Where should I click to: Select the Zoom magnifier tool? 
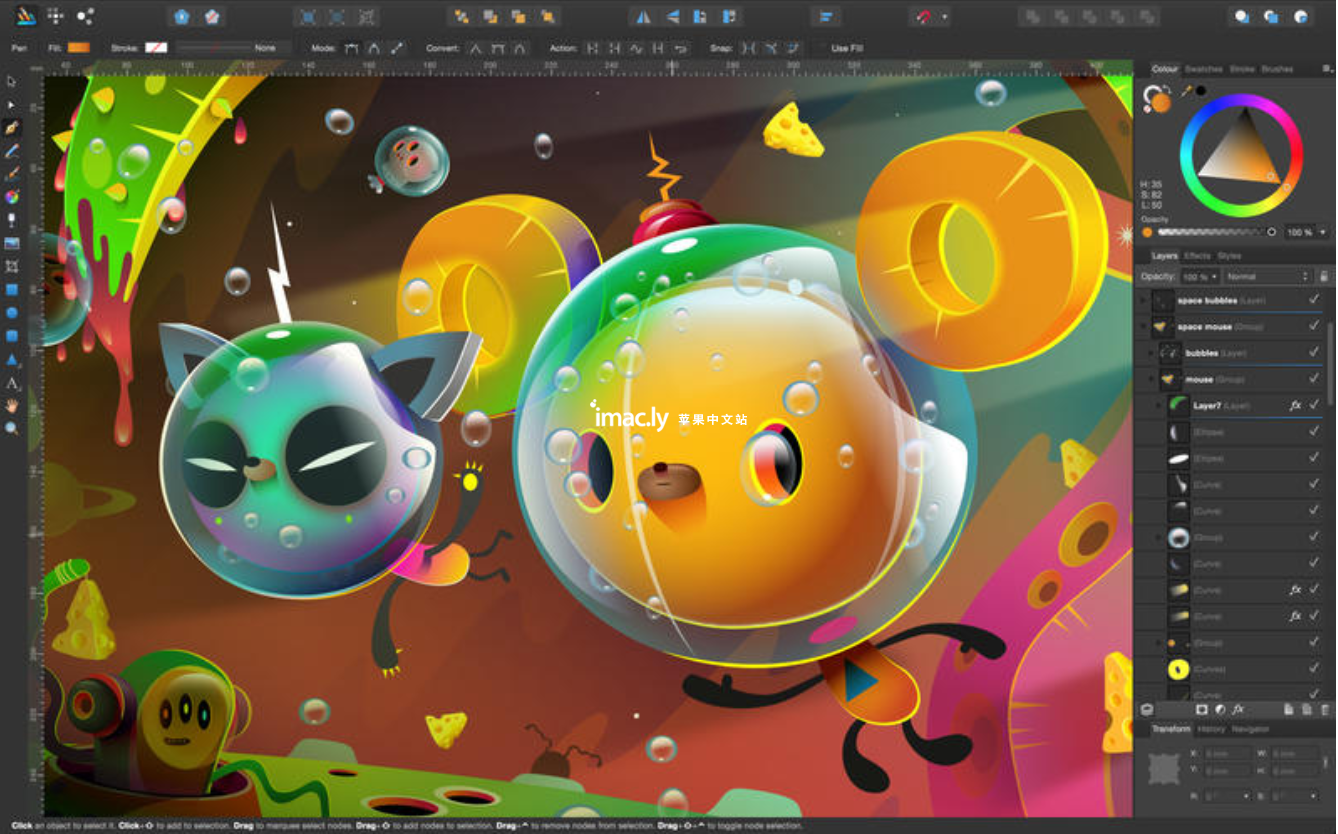coord(12,428)
